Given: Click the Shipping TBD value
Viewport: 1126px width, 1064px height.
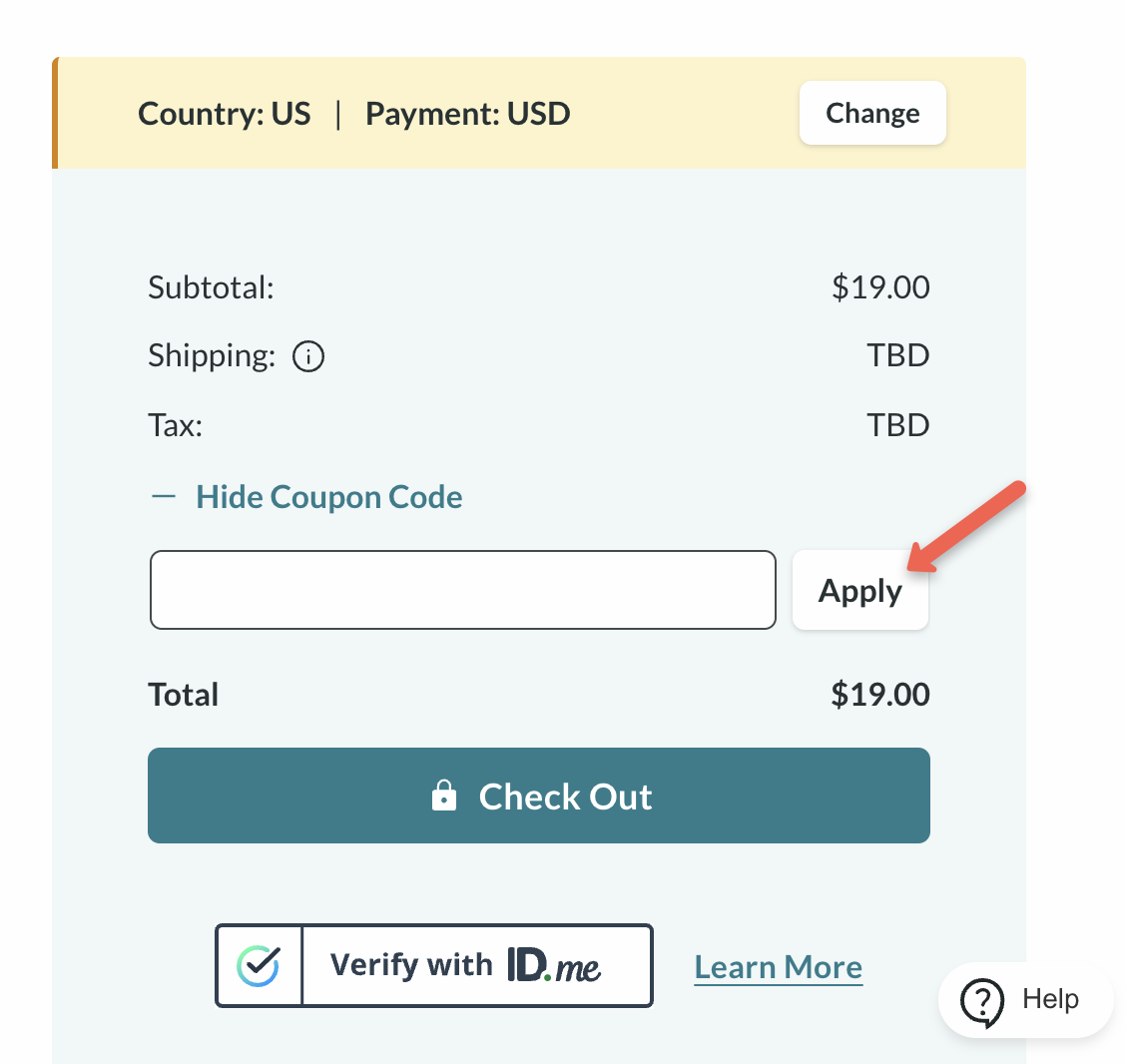Looking at the screenshot, I should click(897, 355).
